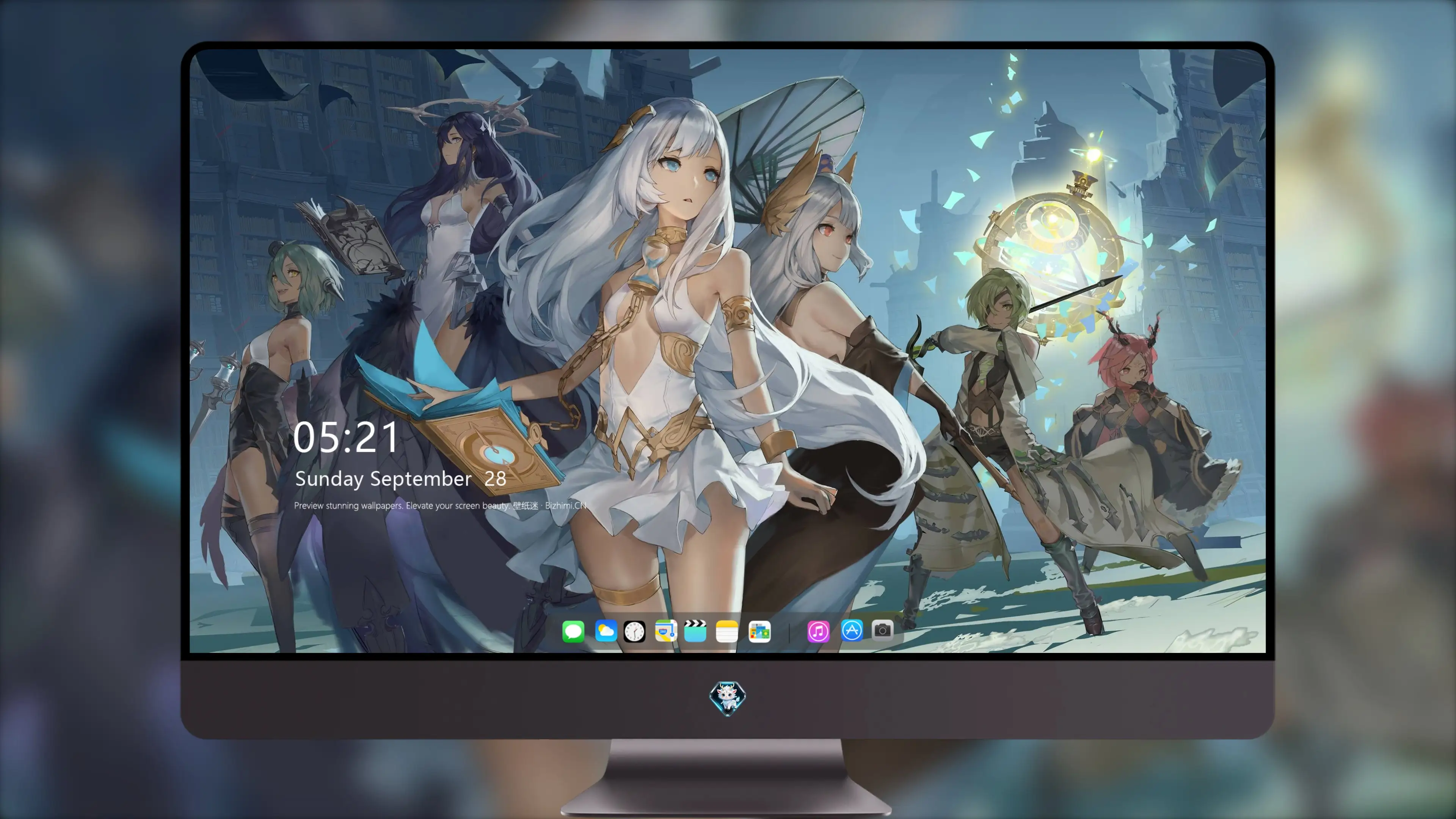Image resolution: width=1456 pixels, height=819 pixels.
Task: Click the date text "Sunday September 28"
Action: tap(400, 479)
